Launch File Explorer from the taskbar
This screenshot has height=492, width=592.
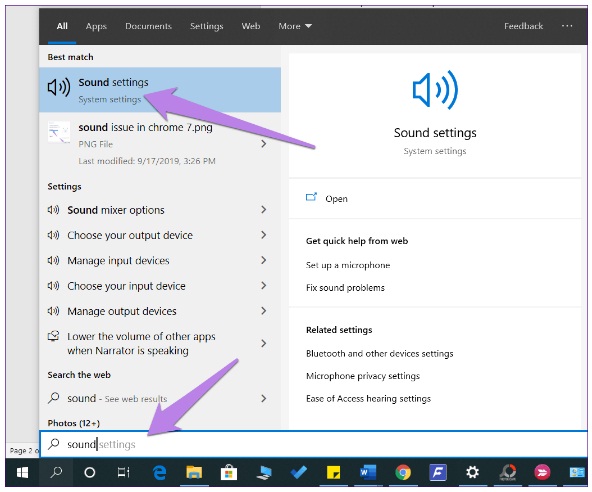[194, 472]
